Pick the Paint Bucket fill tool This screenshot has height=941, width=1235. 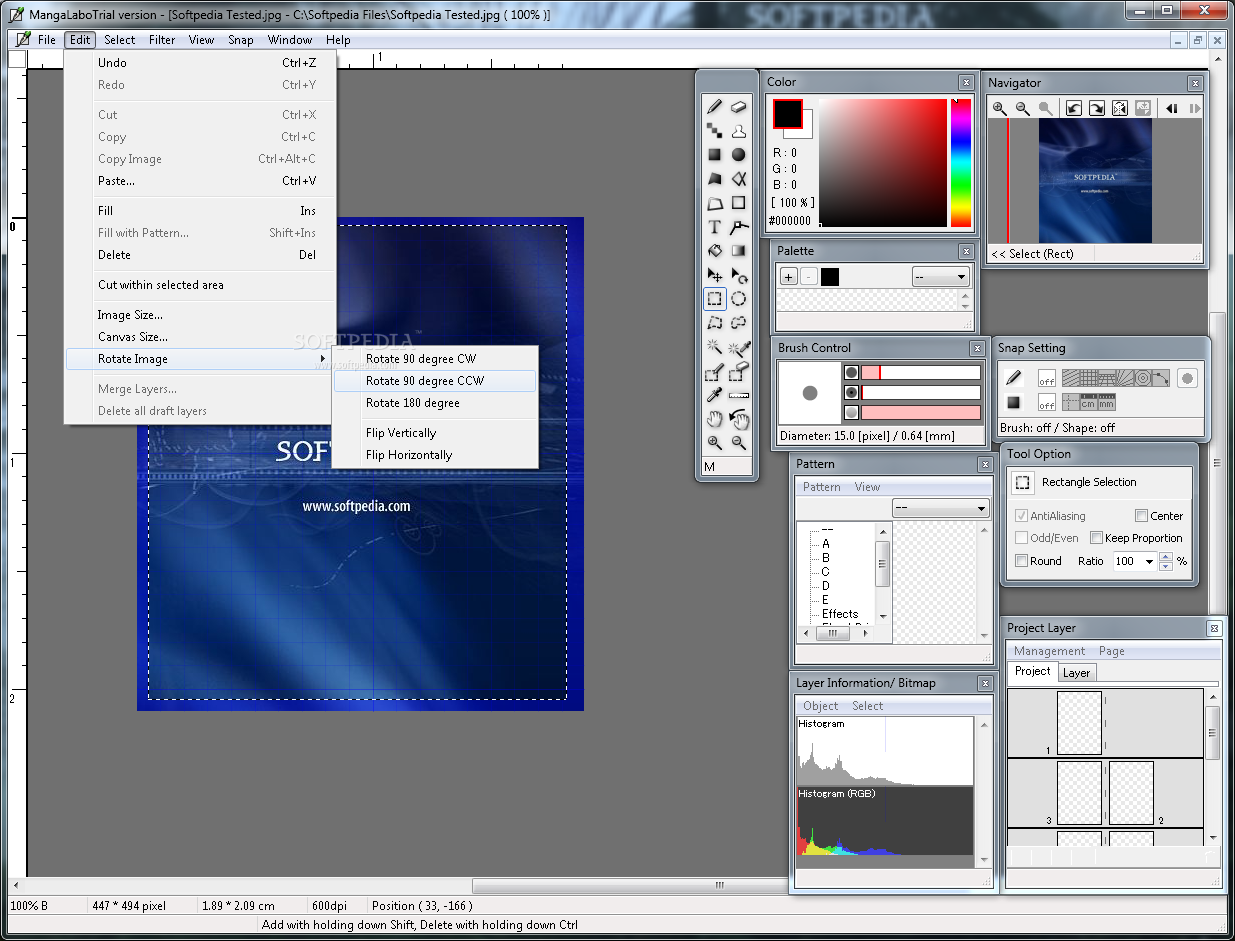coord(715,251)
